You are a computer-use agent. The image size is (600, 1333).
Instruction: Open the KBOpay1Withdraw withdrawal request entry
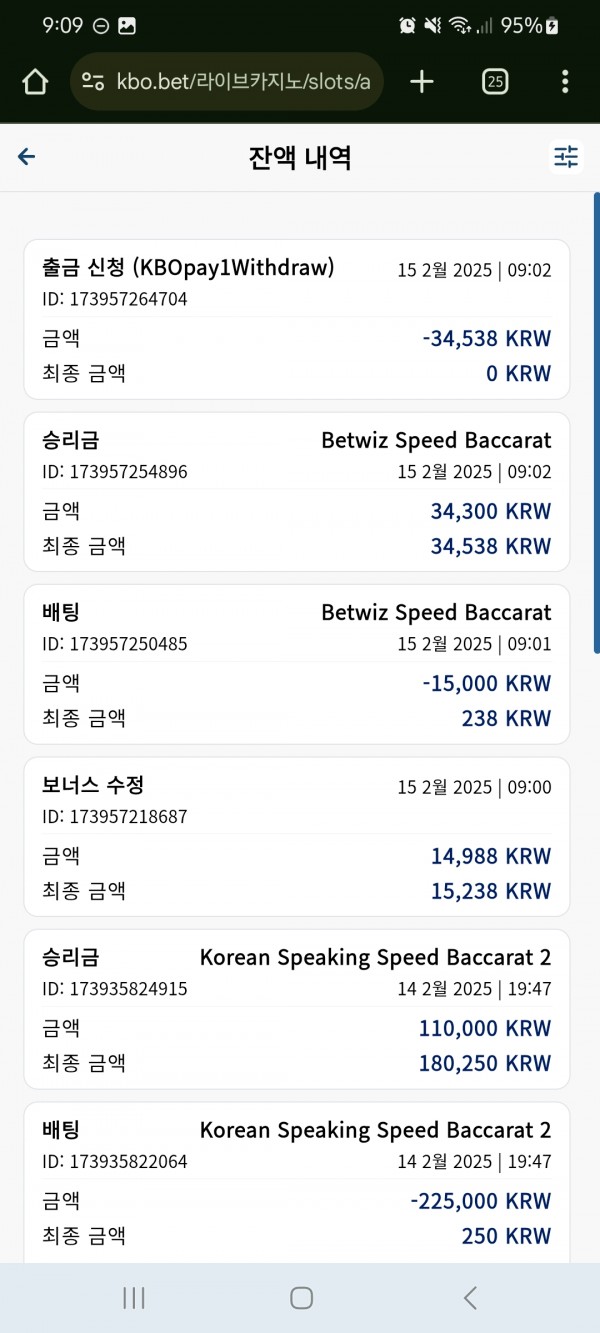[297, 320]
